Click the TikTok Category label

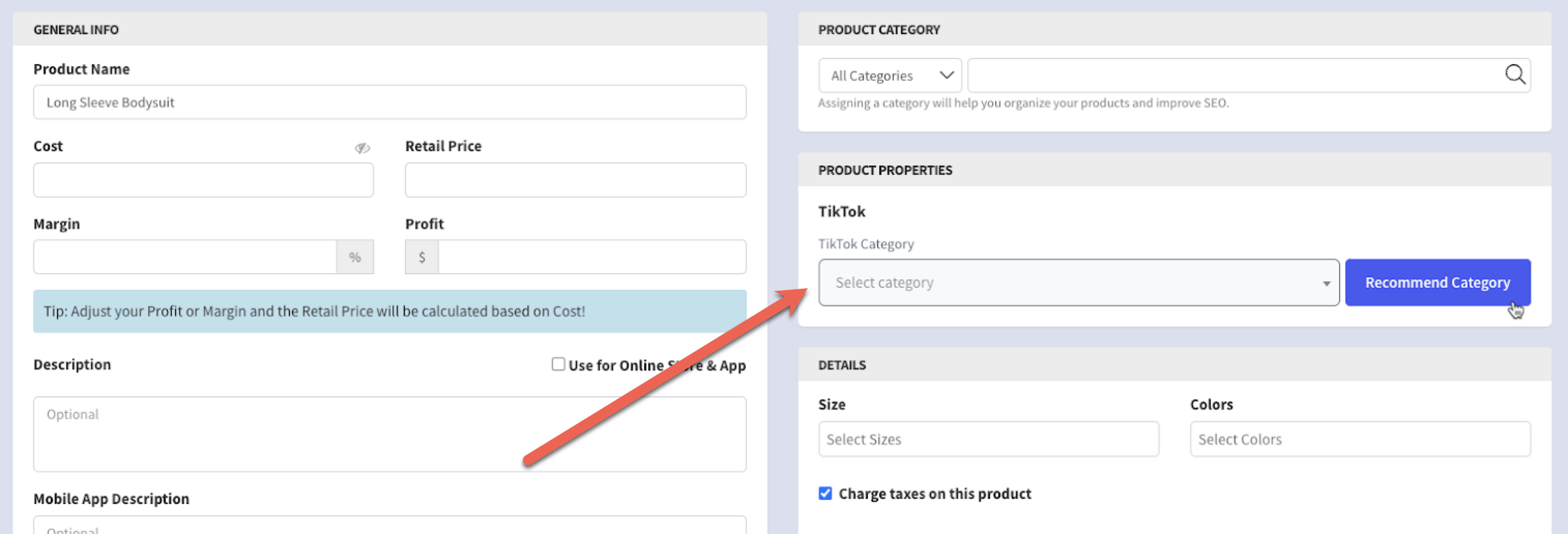pos(866,244)
